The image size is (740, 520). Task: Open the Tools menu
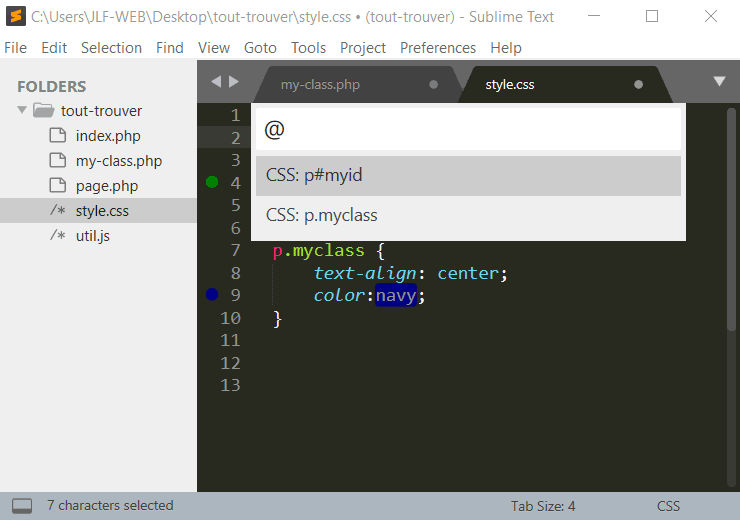(x=308, y=48)
